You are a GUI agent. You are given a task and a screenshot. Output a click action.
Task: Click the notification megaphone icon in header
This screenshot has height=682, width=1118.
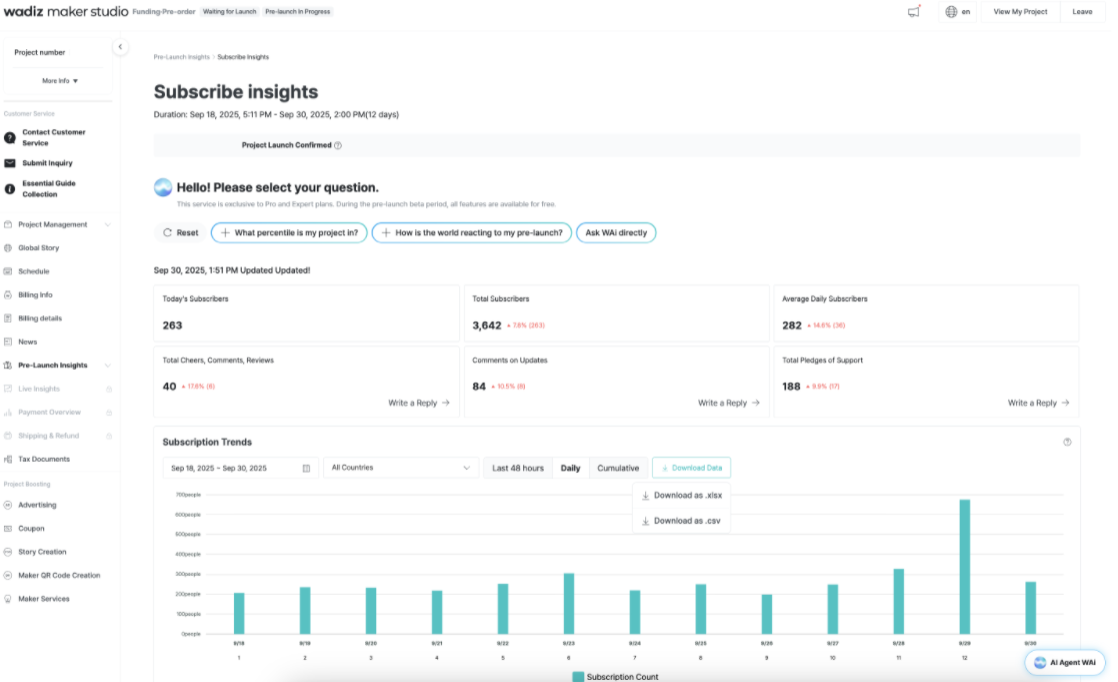(x=913, y=12)
